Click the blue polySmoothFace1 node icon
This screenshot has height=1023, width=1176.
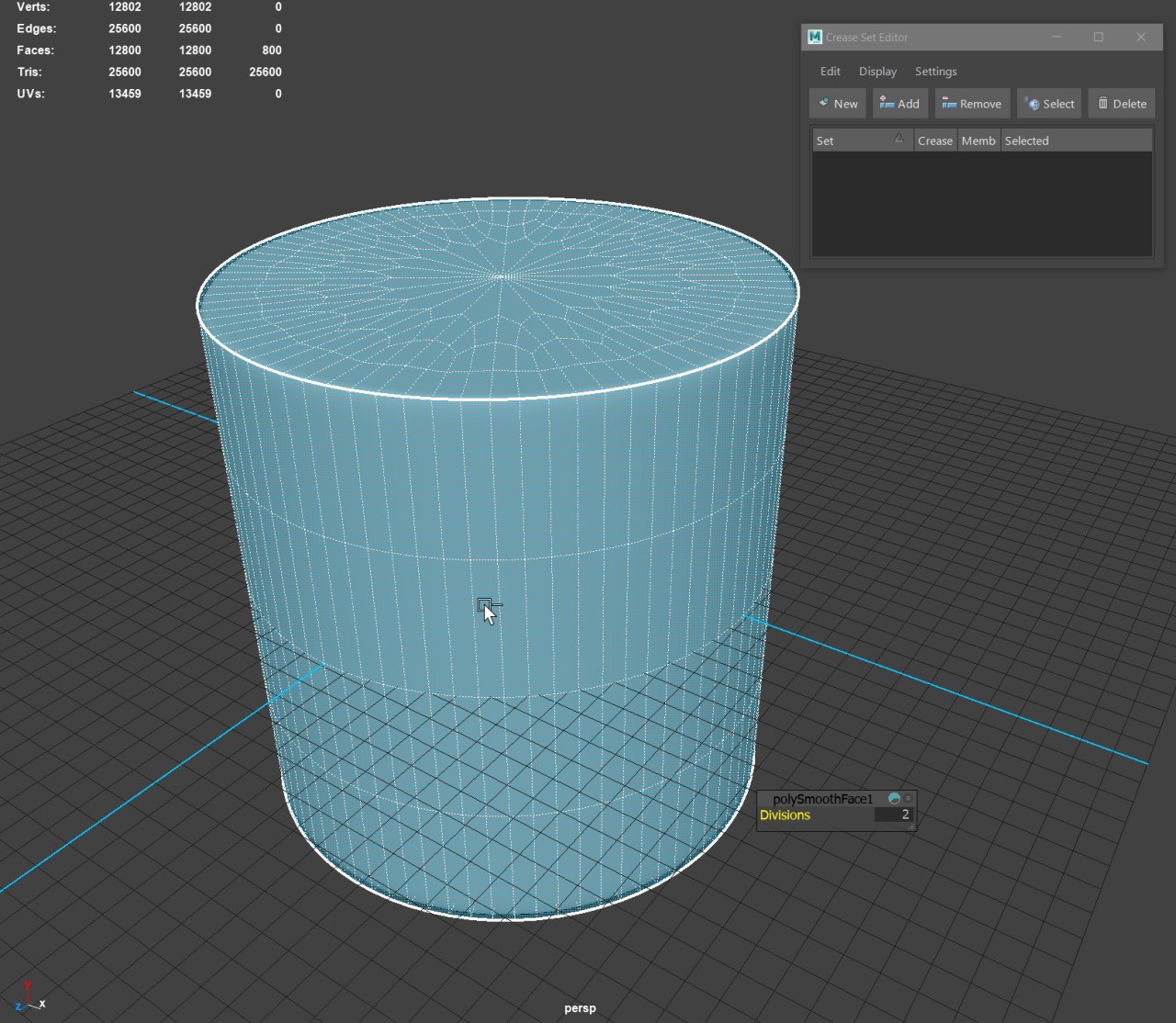(x=894, y=799)
